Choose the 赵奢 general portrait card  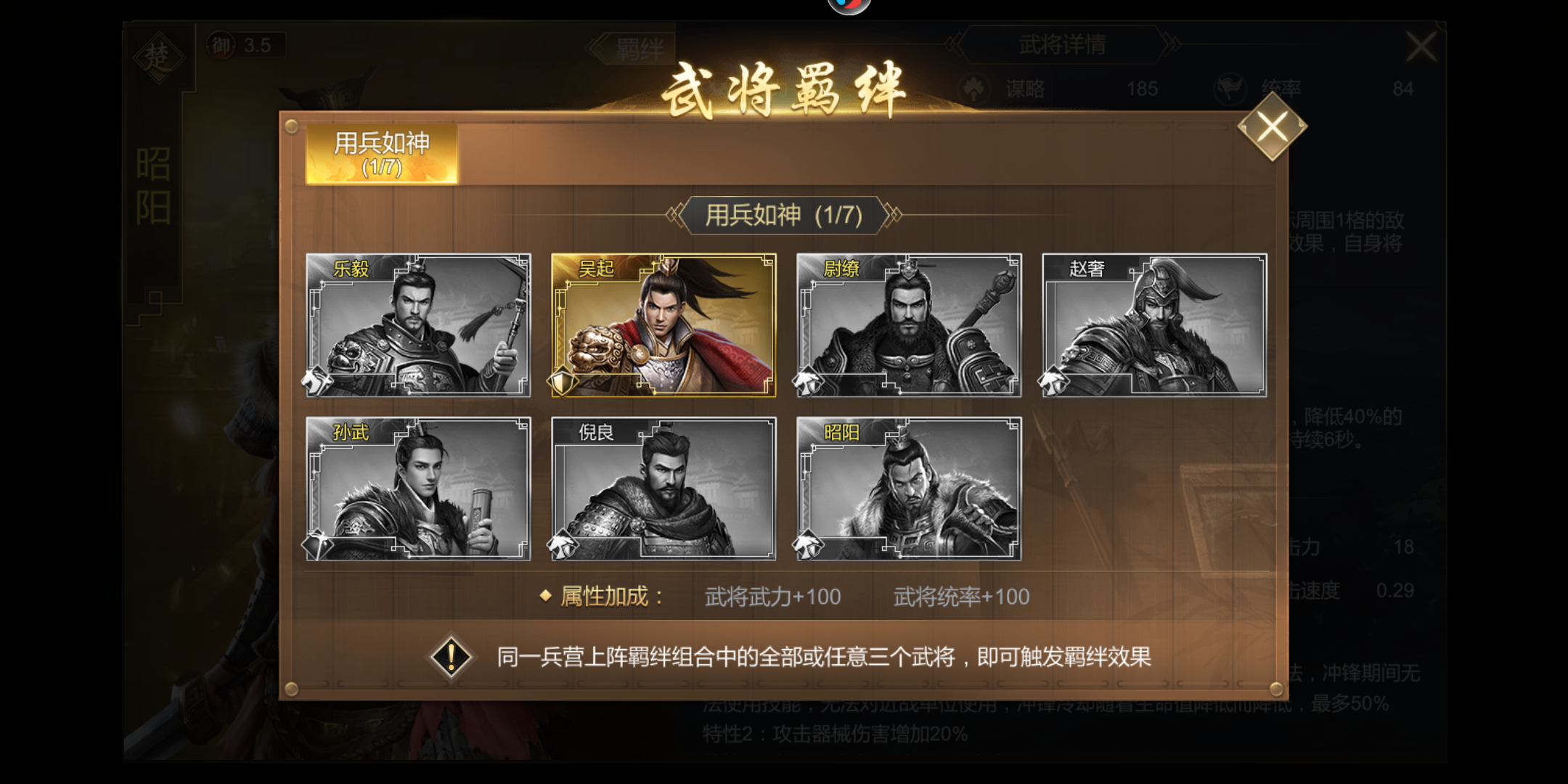coord(1154,325)
